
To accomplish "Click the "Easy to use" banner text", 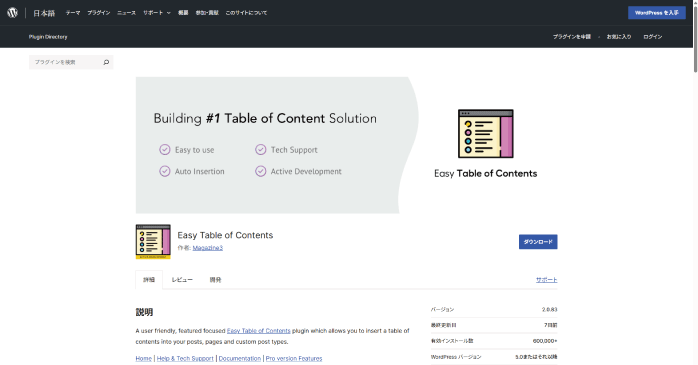I will [x=195, y=150].
